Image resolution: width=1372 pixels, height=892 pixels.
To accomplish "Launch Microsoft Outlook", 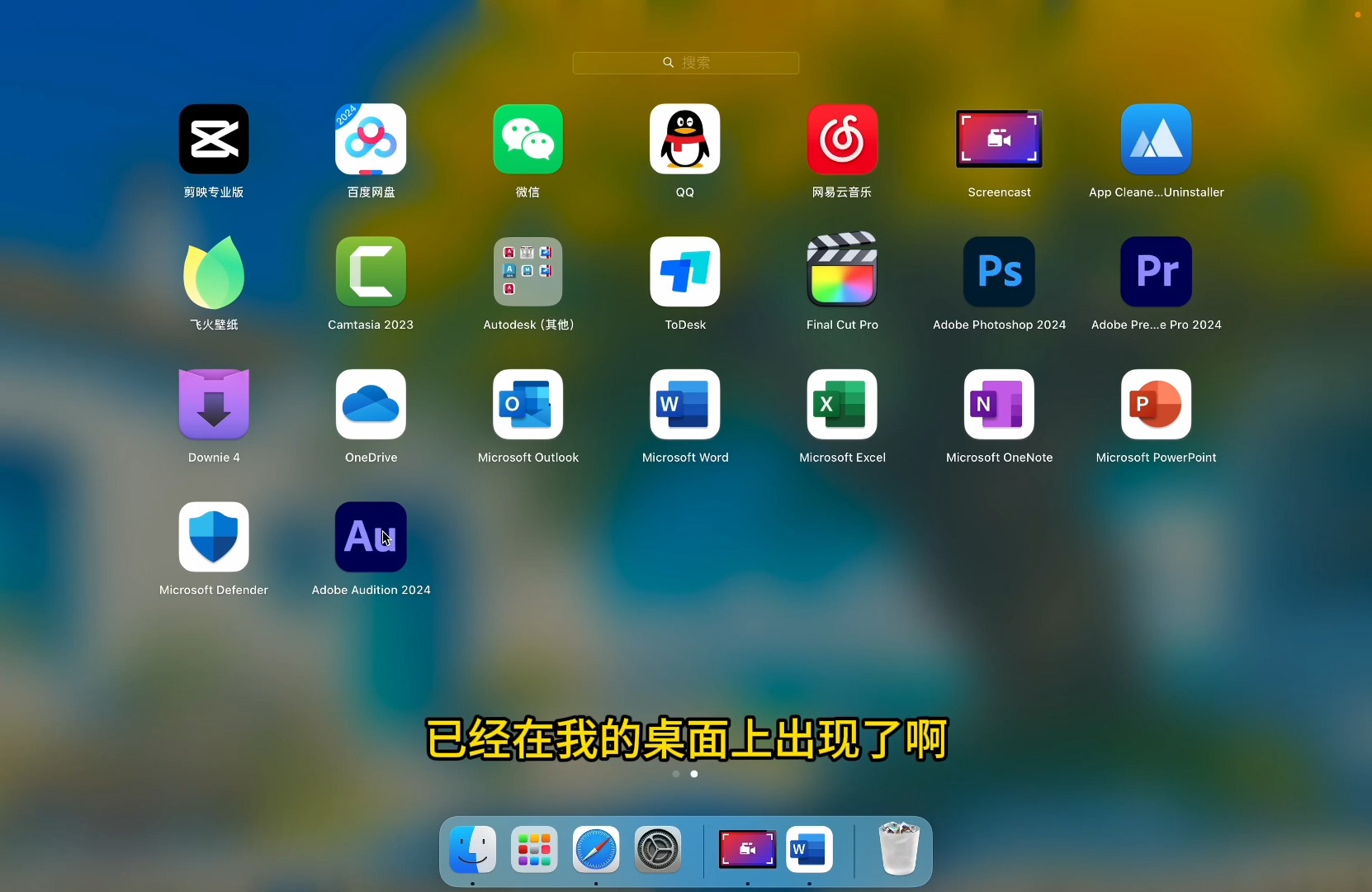I will [x=528, y=404].
